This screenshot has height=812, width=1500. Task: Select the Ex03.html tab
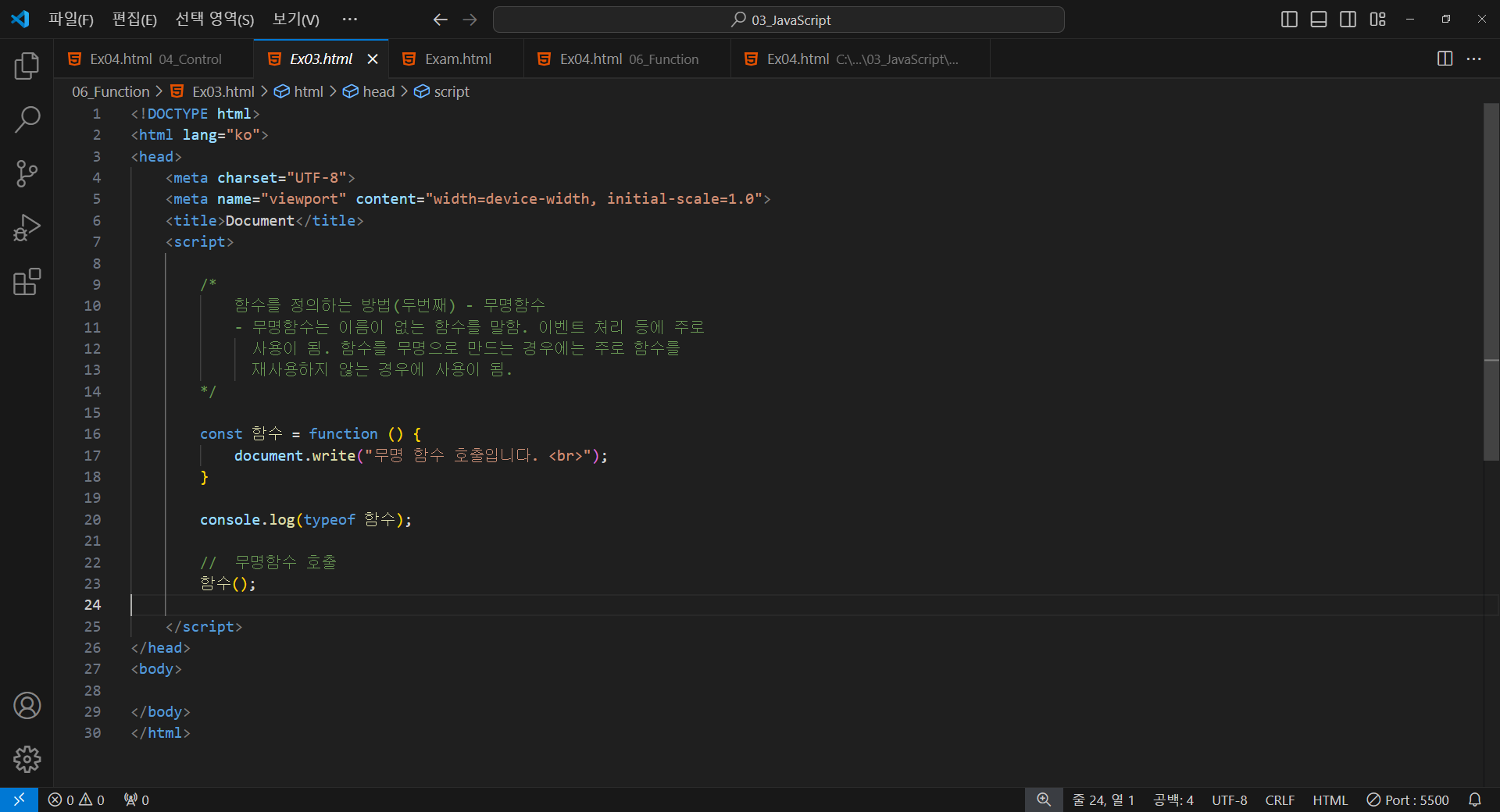pyautogui.click(x=320, y=59)
